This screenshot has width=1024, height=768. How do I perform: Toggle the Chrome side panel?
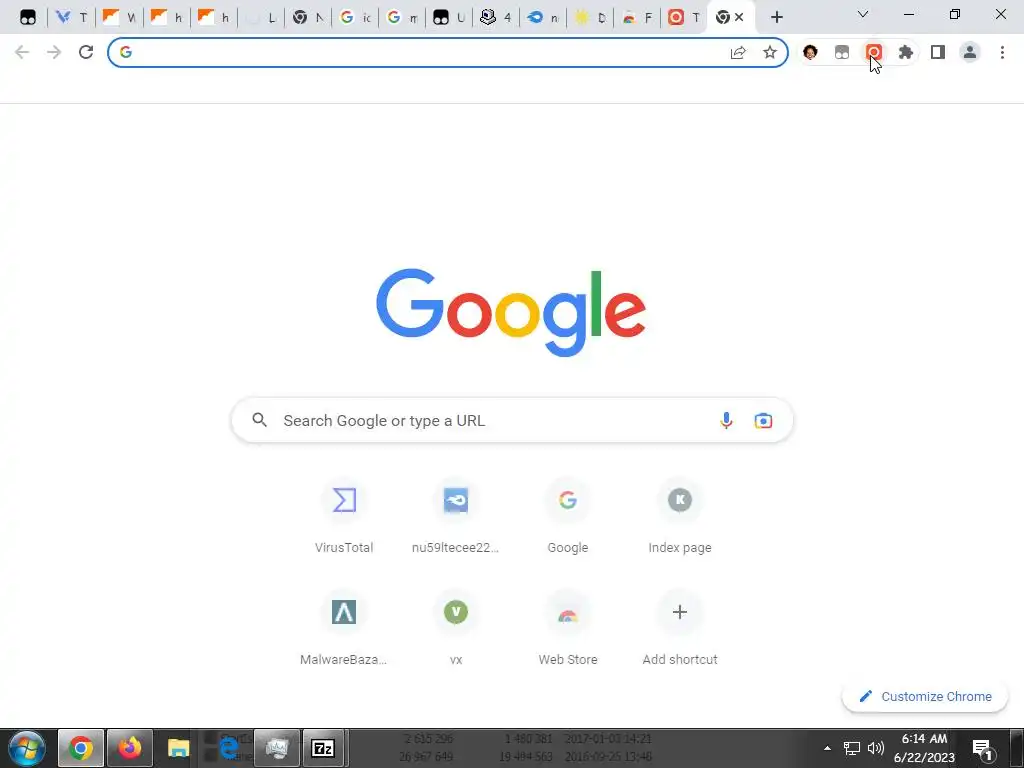coord(938,52)
